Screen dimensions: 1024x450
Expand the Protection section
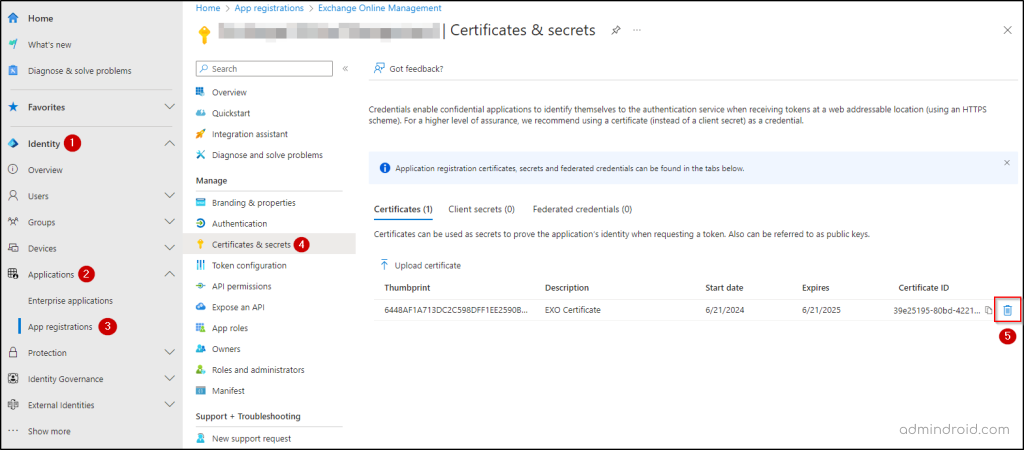click(x=169, y=353)
